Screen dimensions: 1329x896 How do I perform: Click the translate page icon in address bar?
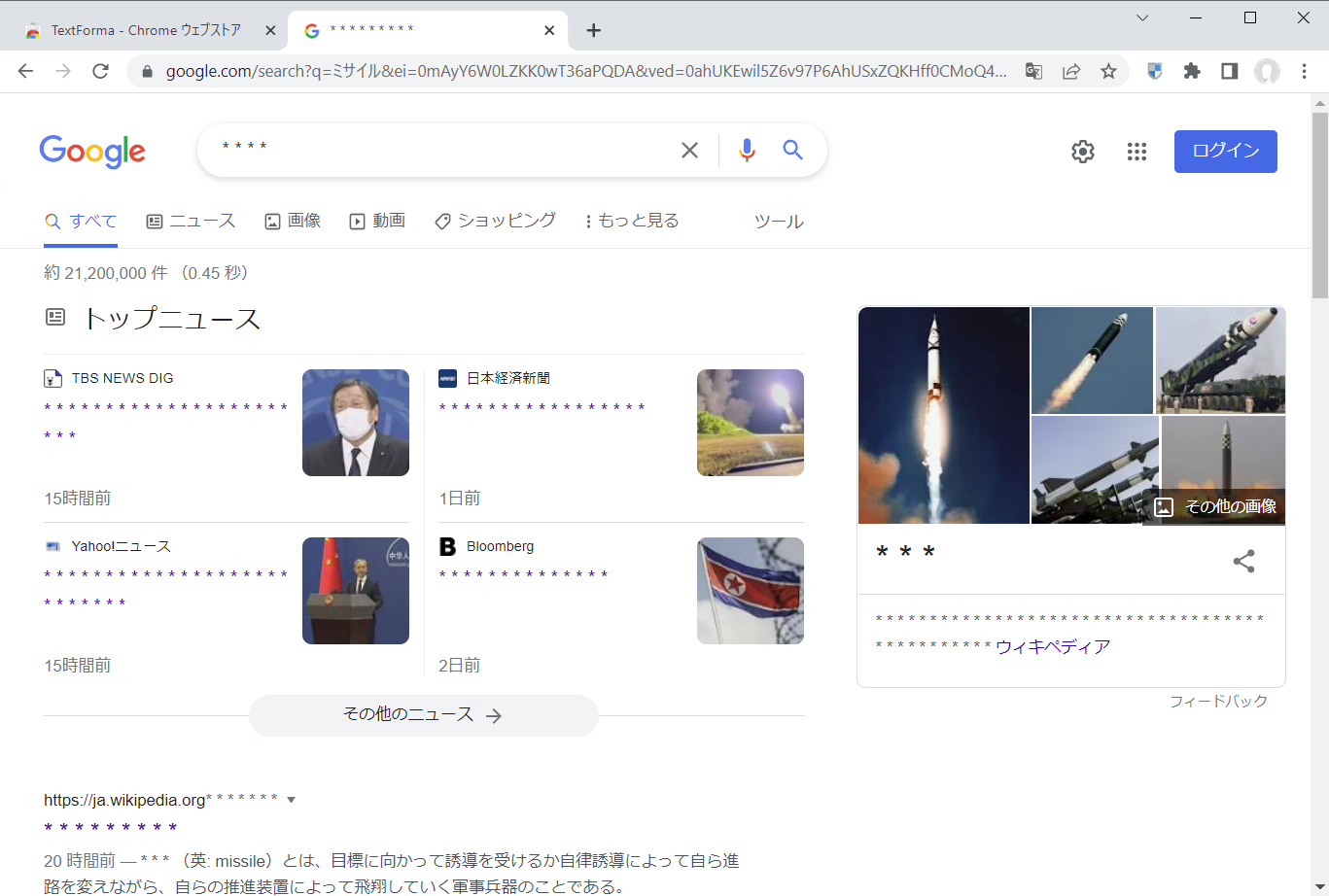[x=1033, y=71]
